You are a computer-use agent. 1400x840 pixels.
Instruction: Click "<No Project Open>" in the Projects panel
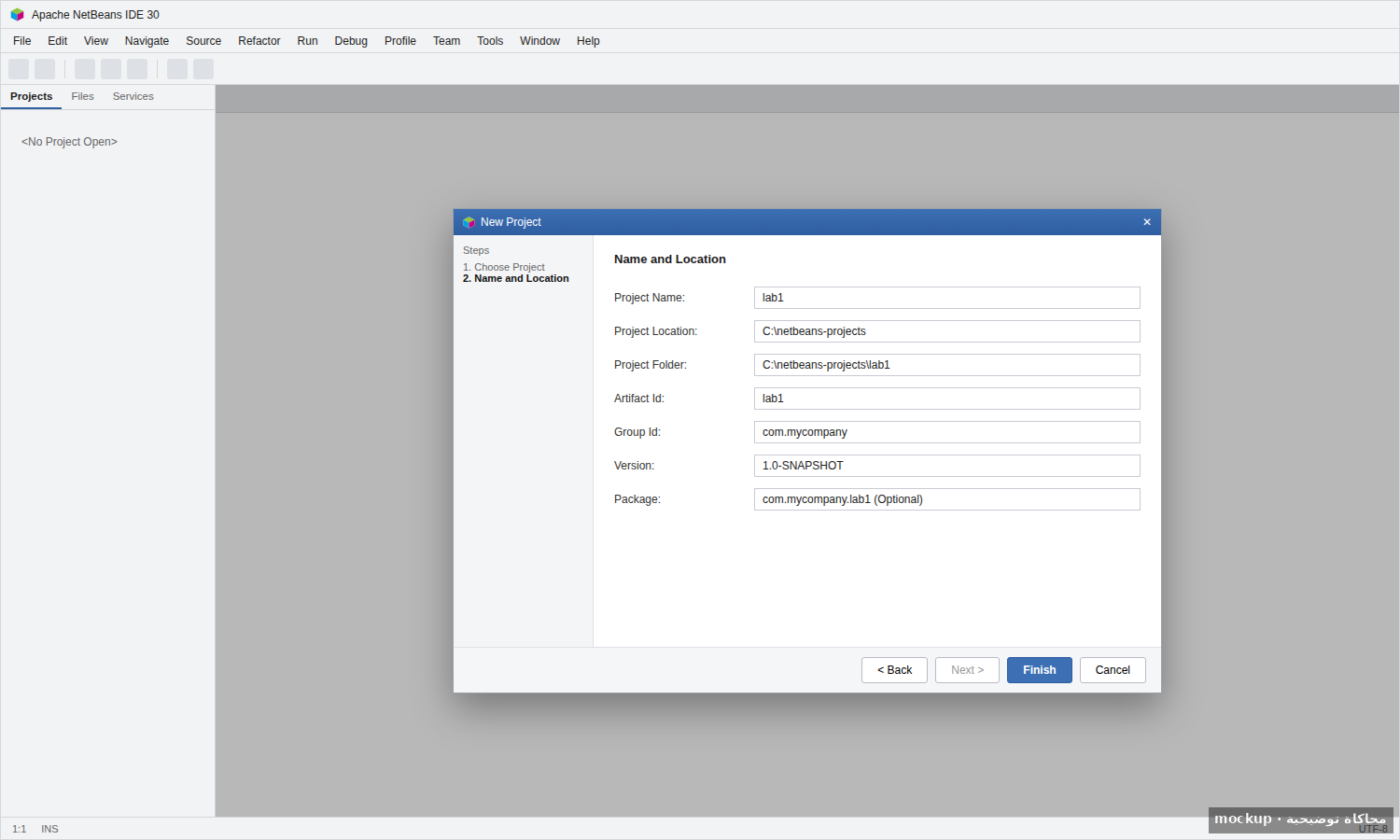click(69, 142)
